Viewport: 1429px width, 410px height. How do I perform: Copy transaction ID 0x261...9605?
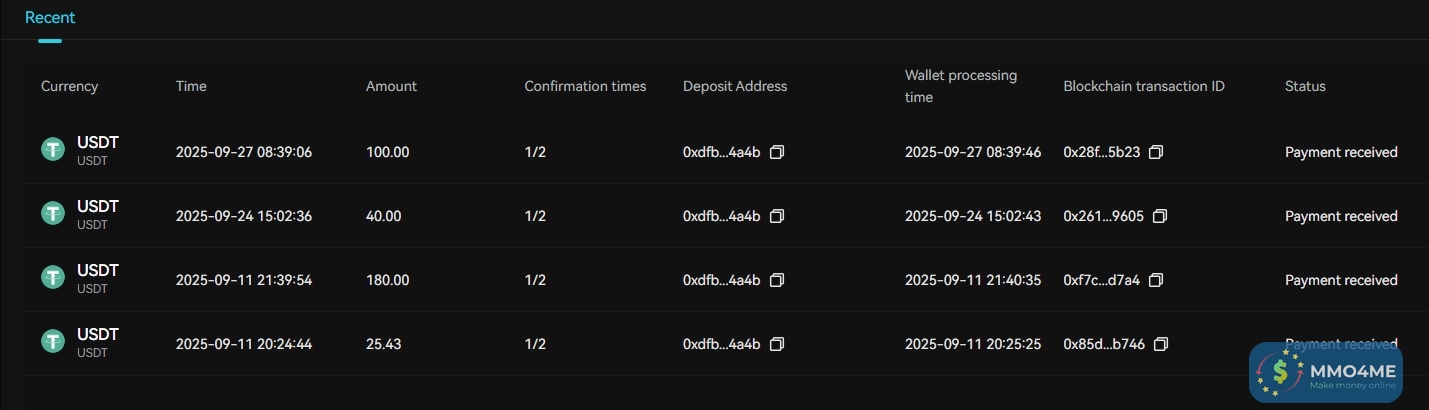click(1160, 216)
